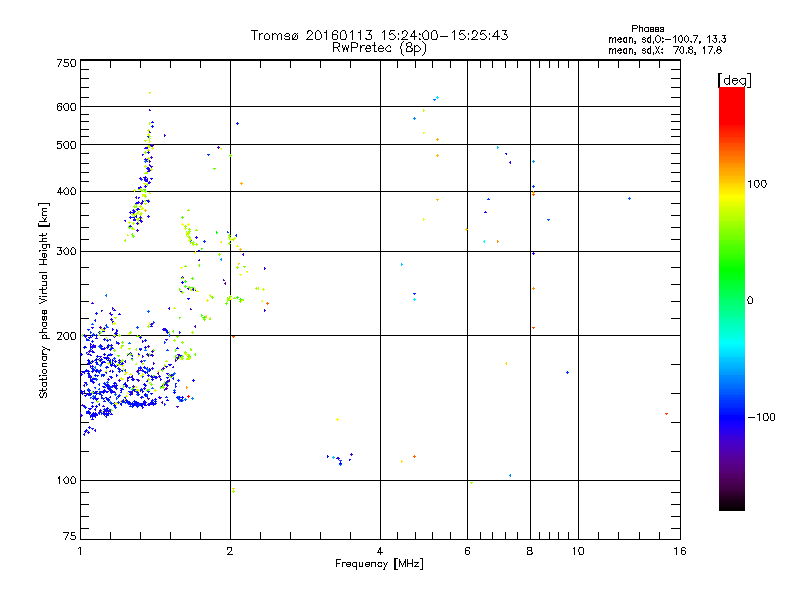
Task: Click the '100' colorbar tick label
Action: click(757, 184)
